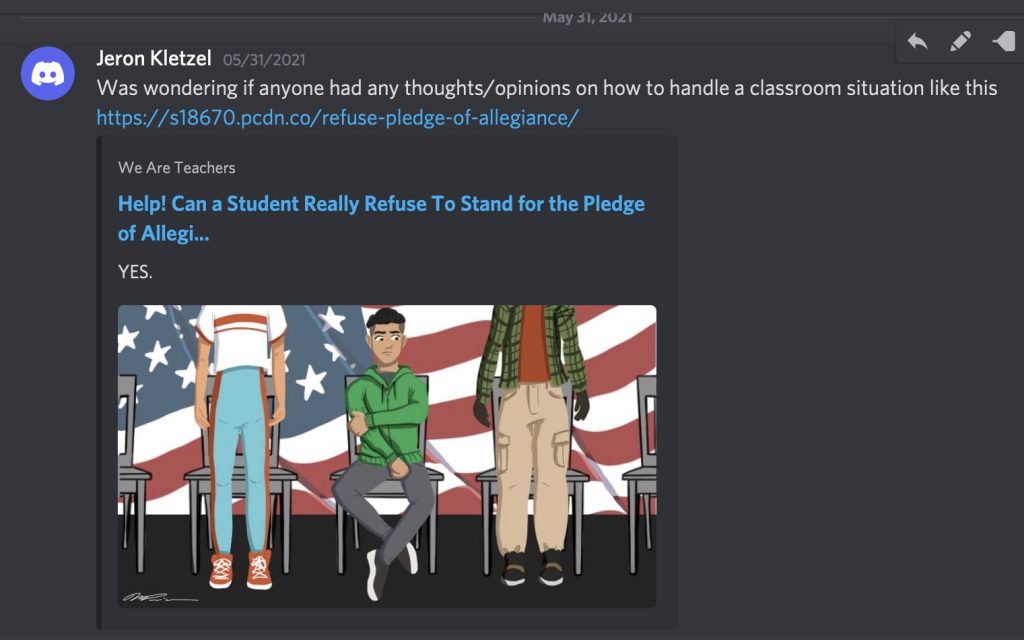1024x640 pixels.
Task: Click the We Are Teachers provider name
Action: tap(176, 168)
